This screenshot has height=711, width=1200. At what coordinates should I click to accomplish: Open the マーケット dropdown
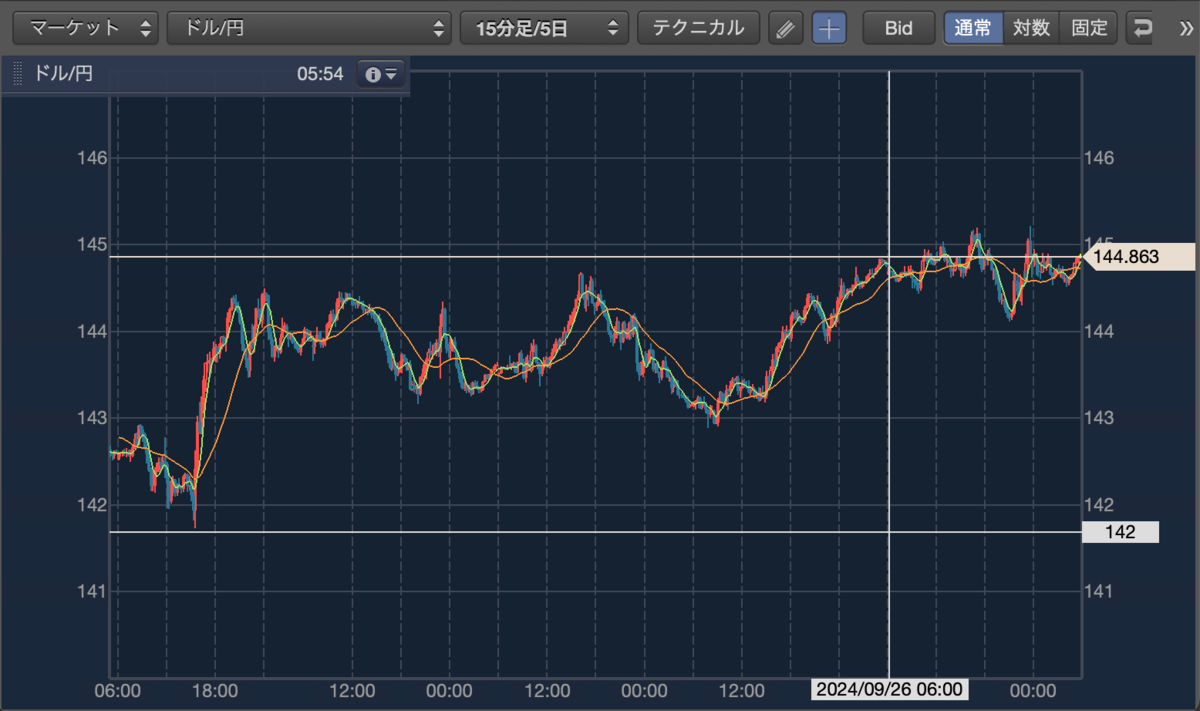pos(85,28)
